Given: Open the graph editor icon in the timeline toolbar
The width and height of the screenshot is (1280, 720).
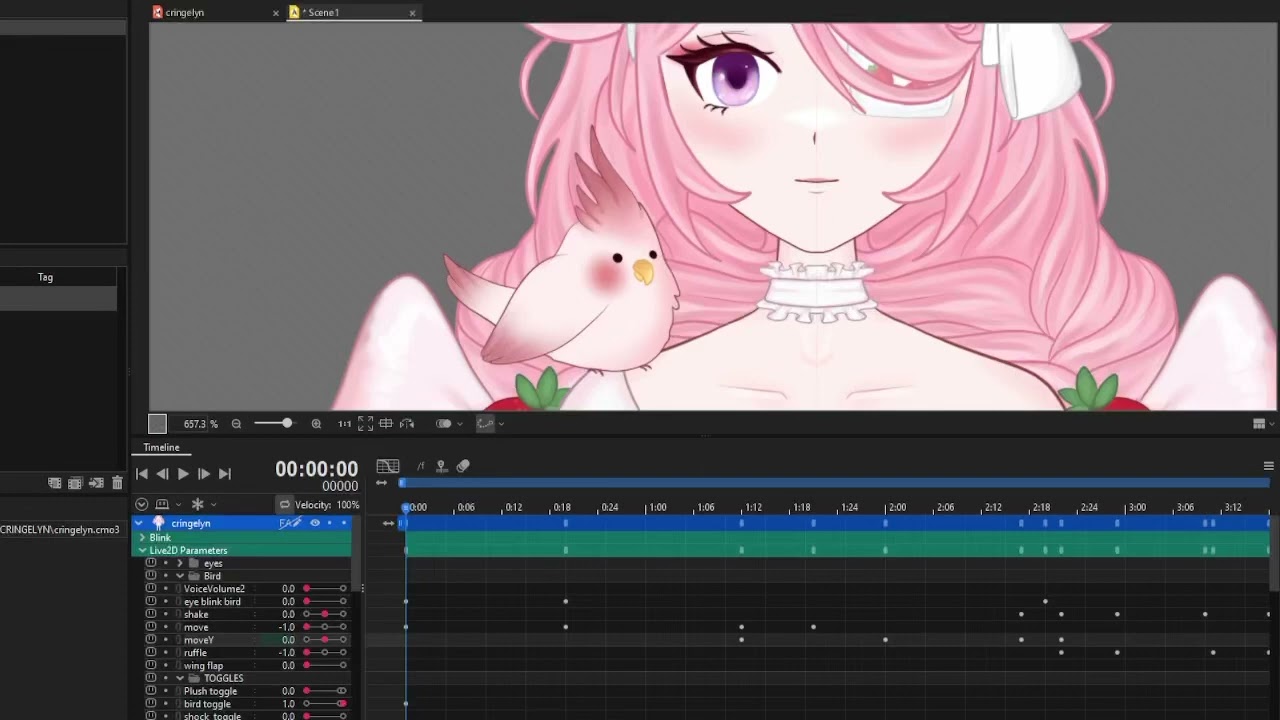Looking at the screenshot, I should (388, 466).
